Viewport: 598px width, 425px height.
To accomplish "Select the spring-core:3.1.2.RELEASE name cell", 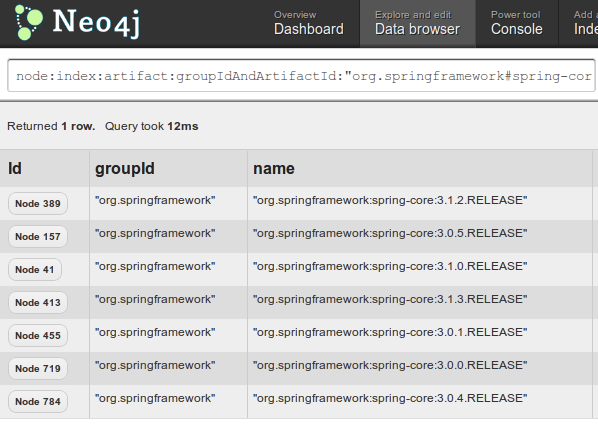I will (420, 203).
